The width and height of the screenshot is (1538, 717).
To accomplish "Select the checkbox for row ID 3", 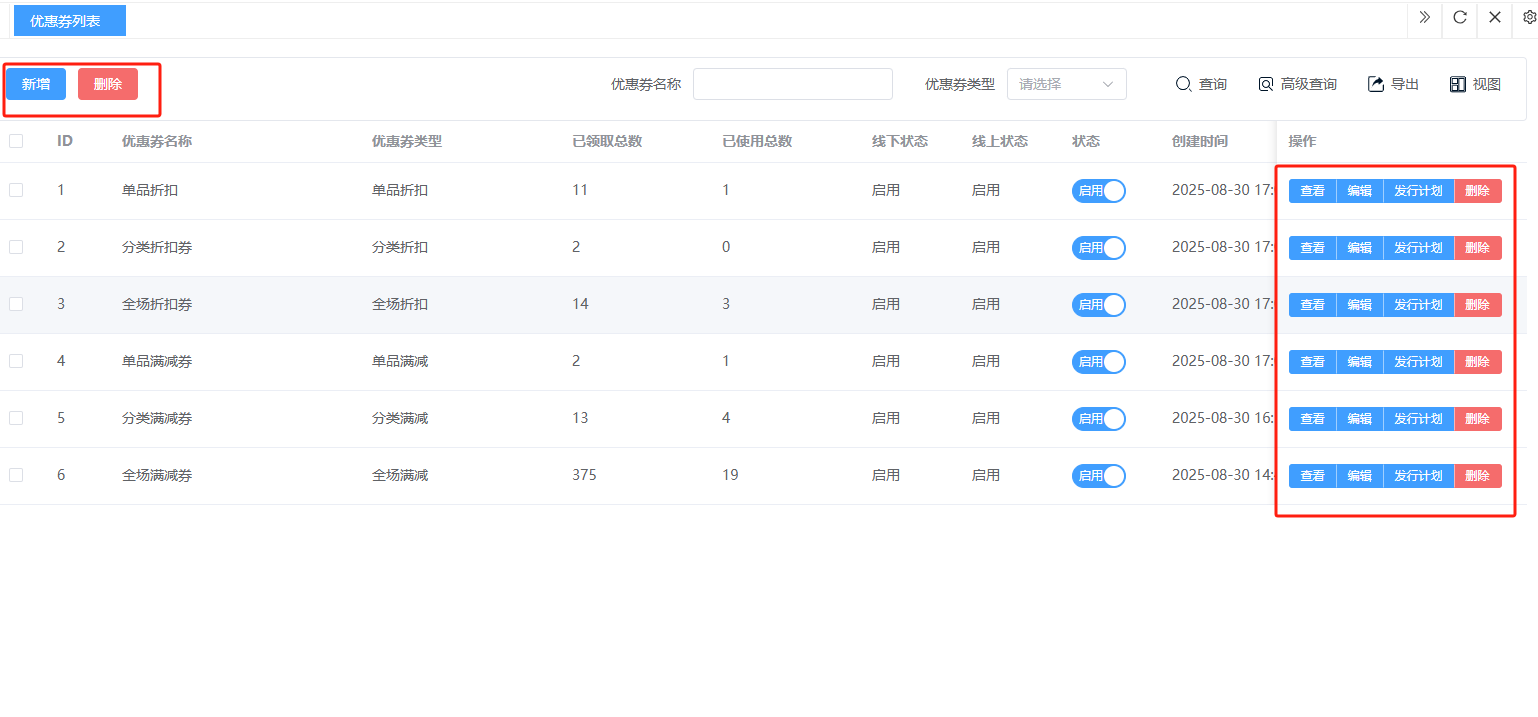I will pos(16,304).
